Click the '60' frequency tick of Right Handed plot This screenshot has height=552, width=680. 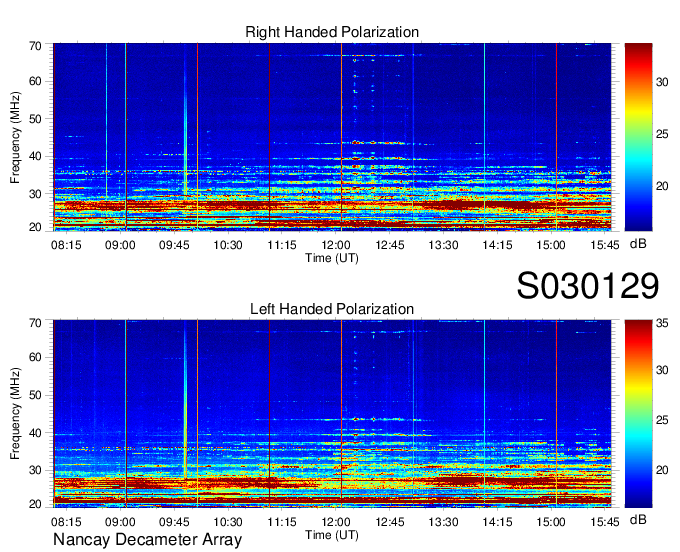35,82
